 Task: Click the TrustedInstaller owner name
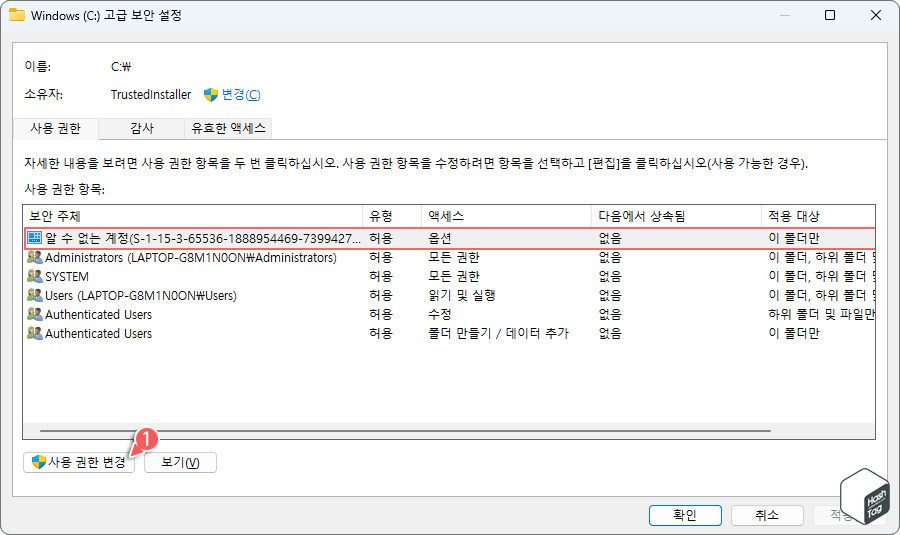coord(151,95)
